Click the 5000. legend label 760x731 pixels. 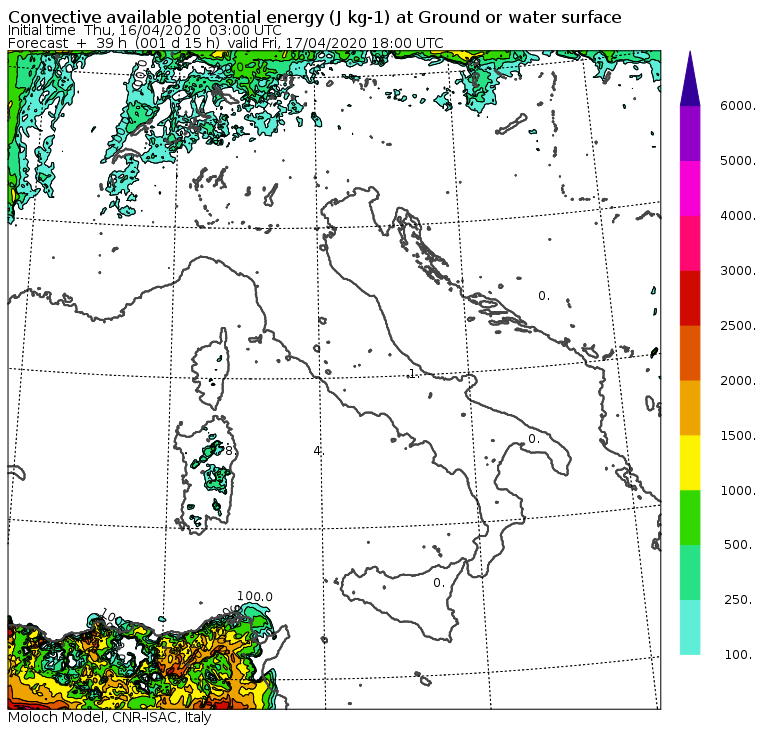pyautogui.click(x=737, y=160)
